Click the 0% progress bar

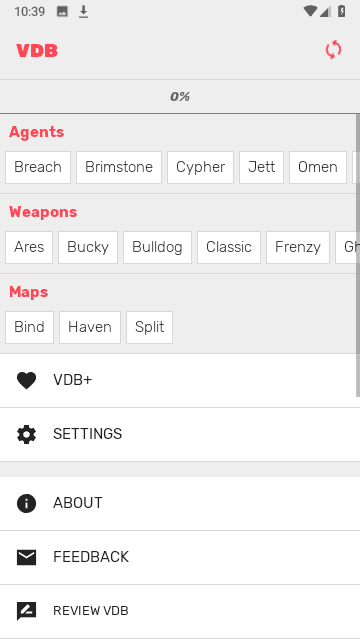click(x=180, y=97)
